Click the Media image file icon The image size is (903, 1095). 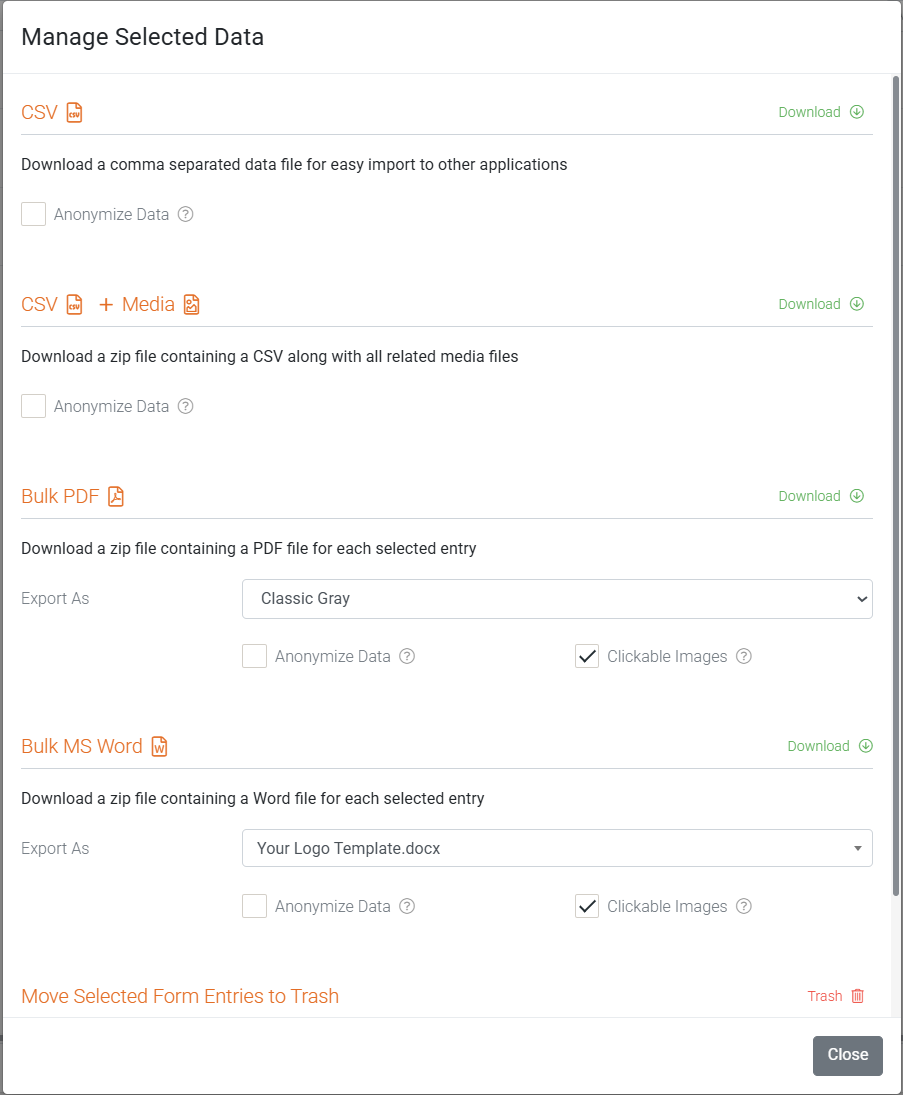(191, 304)
